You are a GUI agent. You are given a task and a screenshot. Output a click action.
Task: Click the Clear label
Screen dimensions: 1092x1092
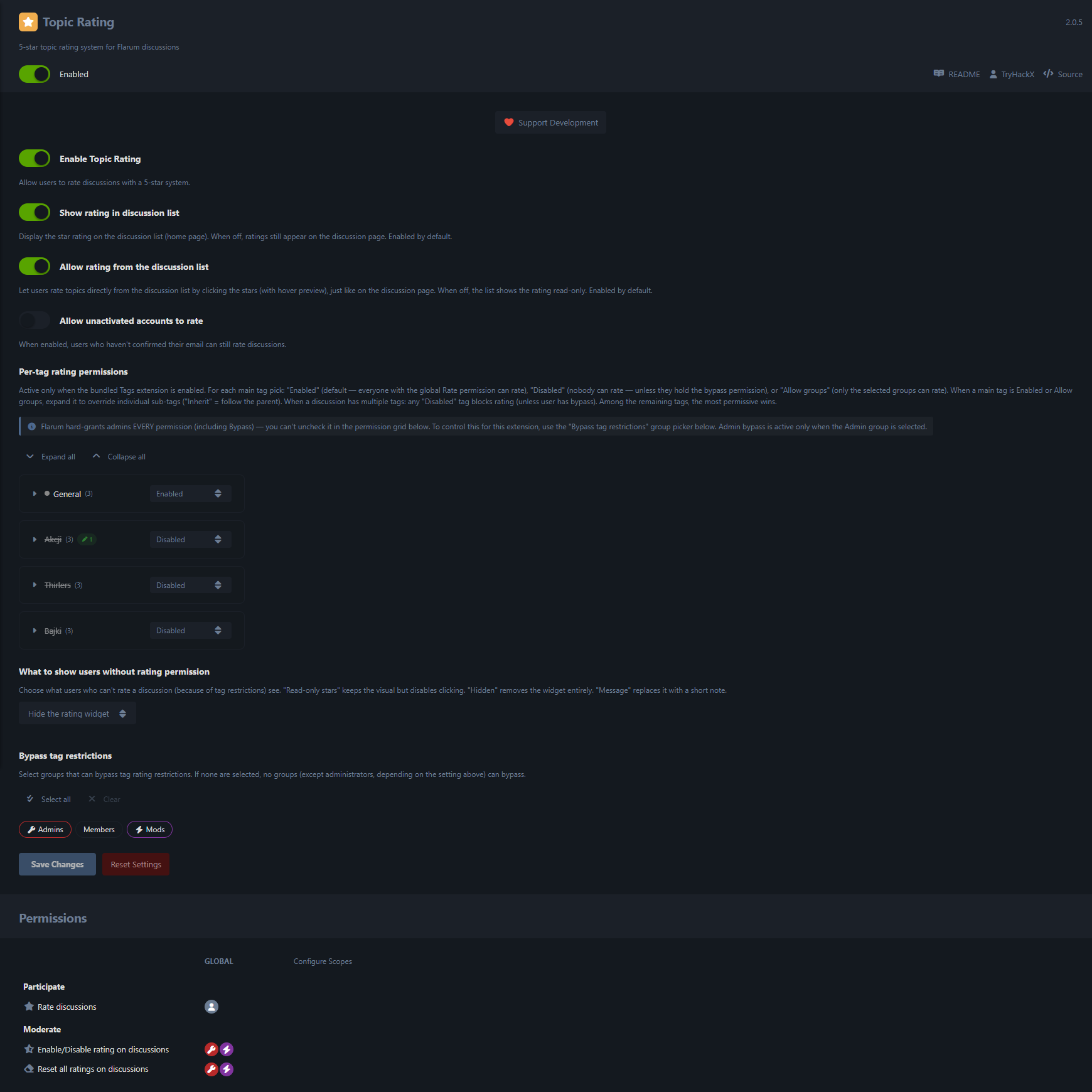[x=112, y=800]
